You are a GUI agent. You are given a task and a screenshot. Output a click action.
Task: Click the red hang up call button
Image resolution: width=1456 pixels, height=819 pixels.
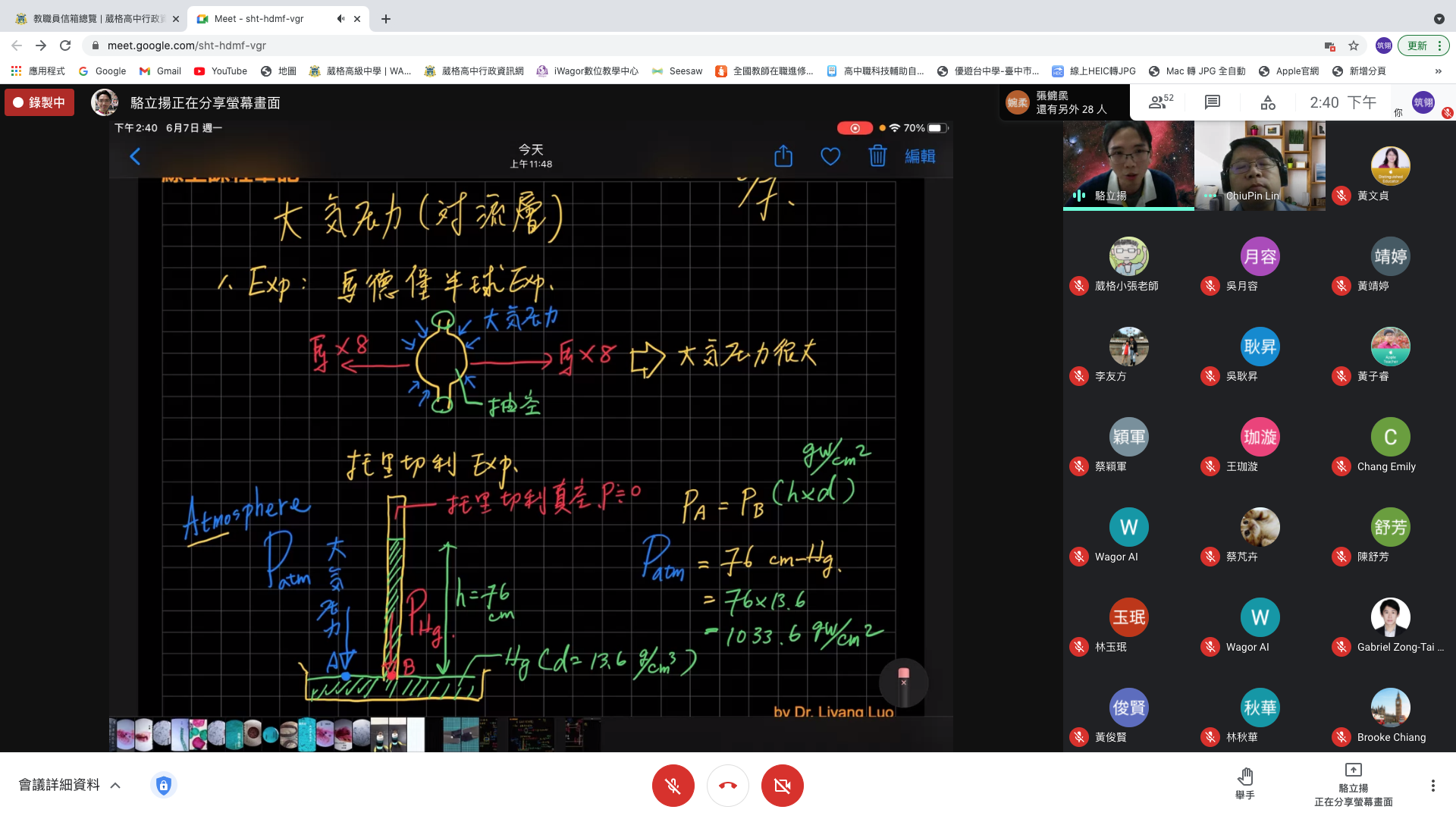727,785
